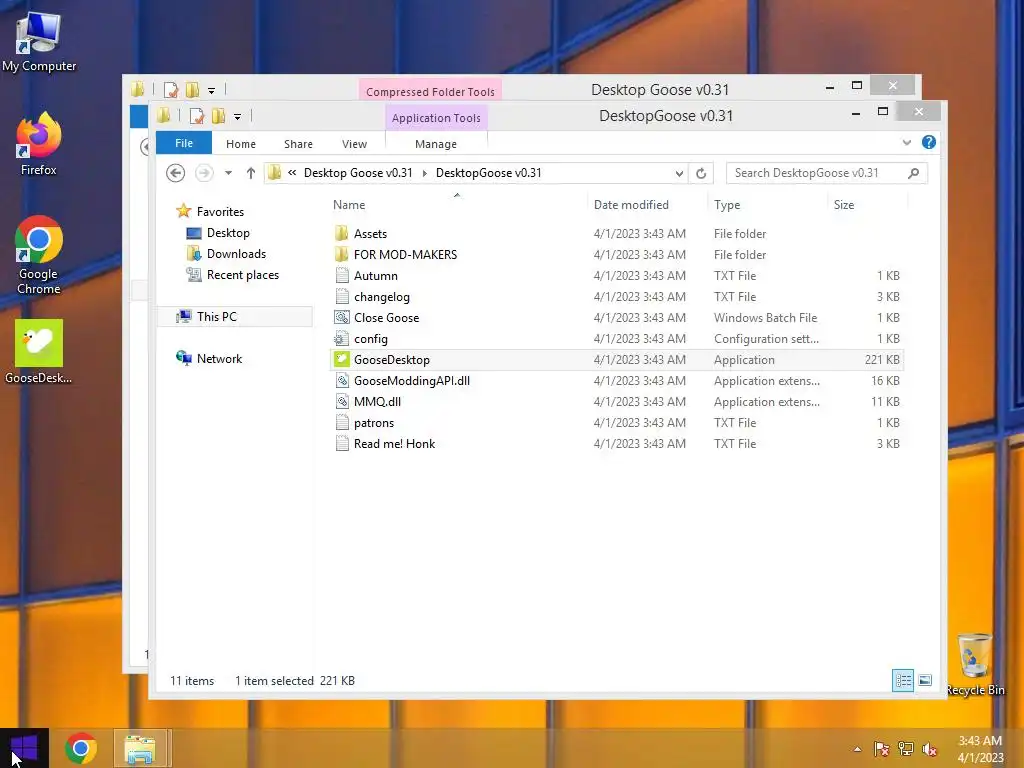The image size is (1024, 768).
Task: Go up one folder level
Action: (251, 173)
